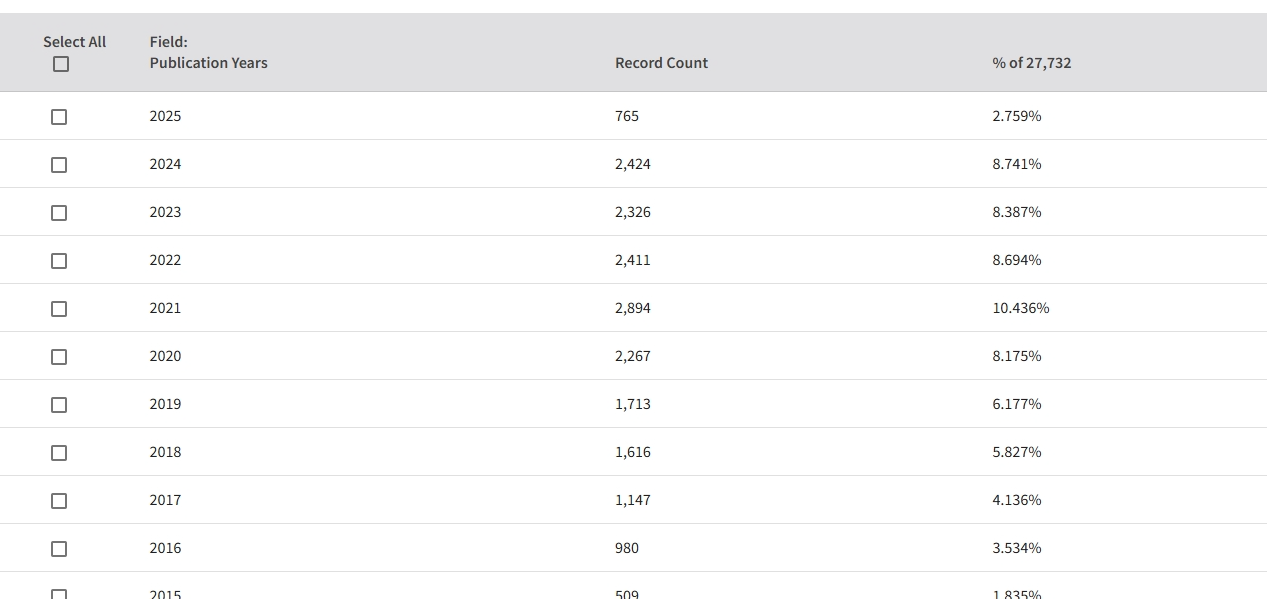The width and height of the screenshot is (1267, 599).
Task: Check the box next to 2023
Action: click(x=59, y=213)
